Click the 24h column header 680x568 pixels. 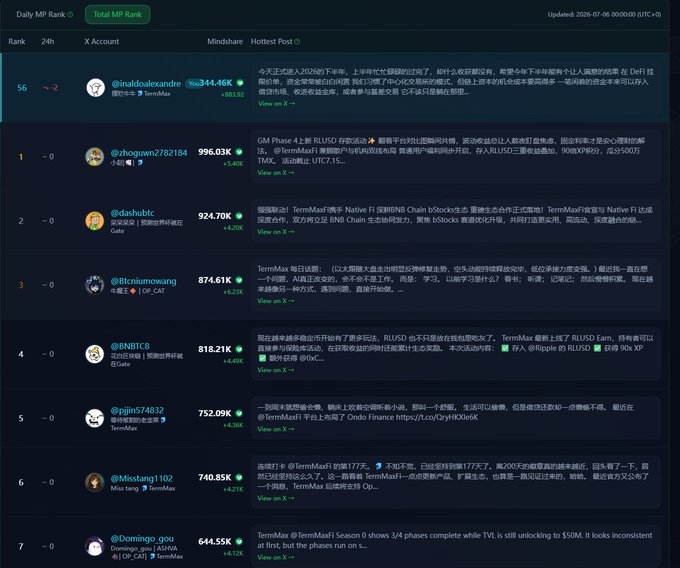click(x=48, y=42)
